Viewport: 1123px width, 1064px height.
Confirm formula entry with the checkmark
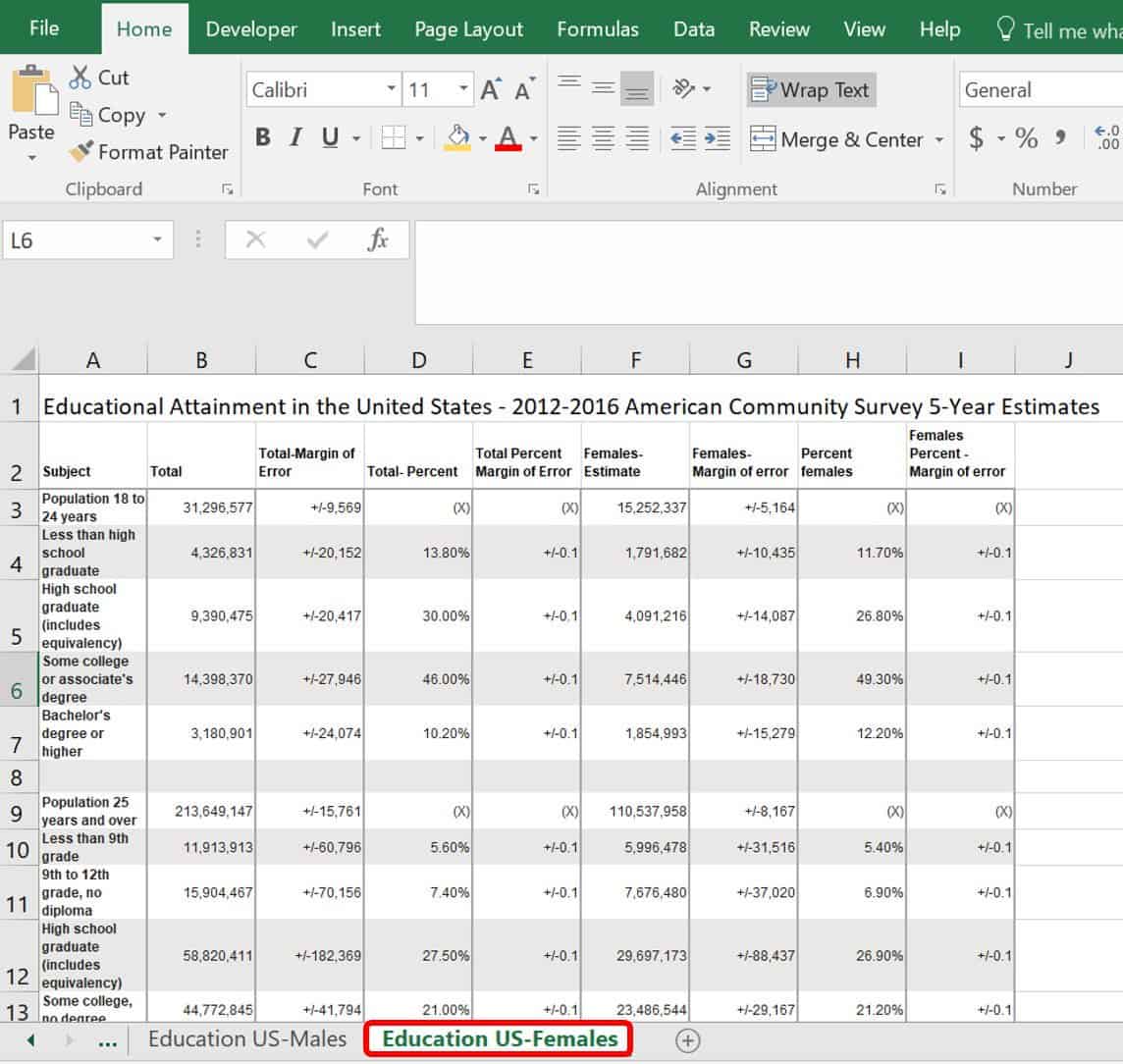pos(316,239)
